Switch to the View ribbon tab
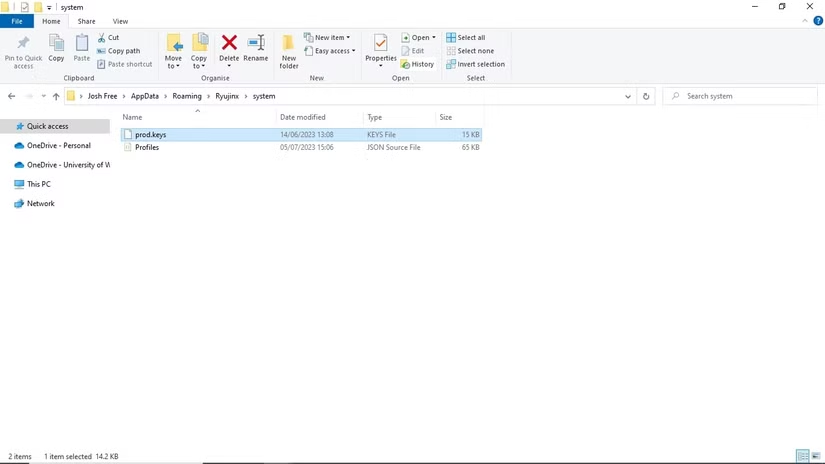This screenshot has height=464, width=825. pyautogui.click(x=120, y=22)
